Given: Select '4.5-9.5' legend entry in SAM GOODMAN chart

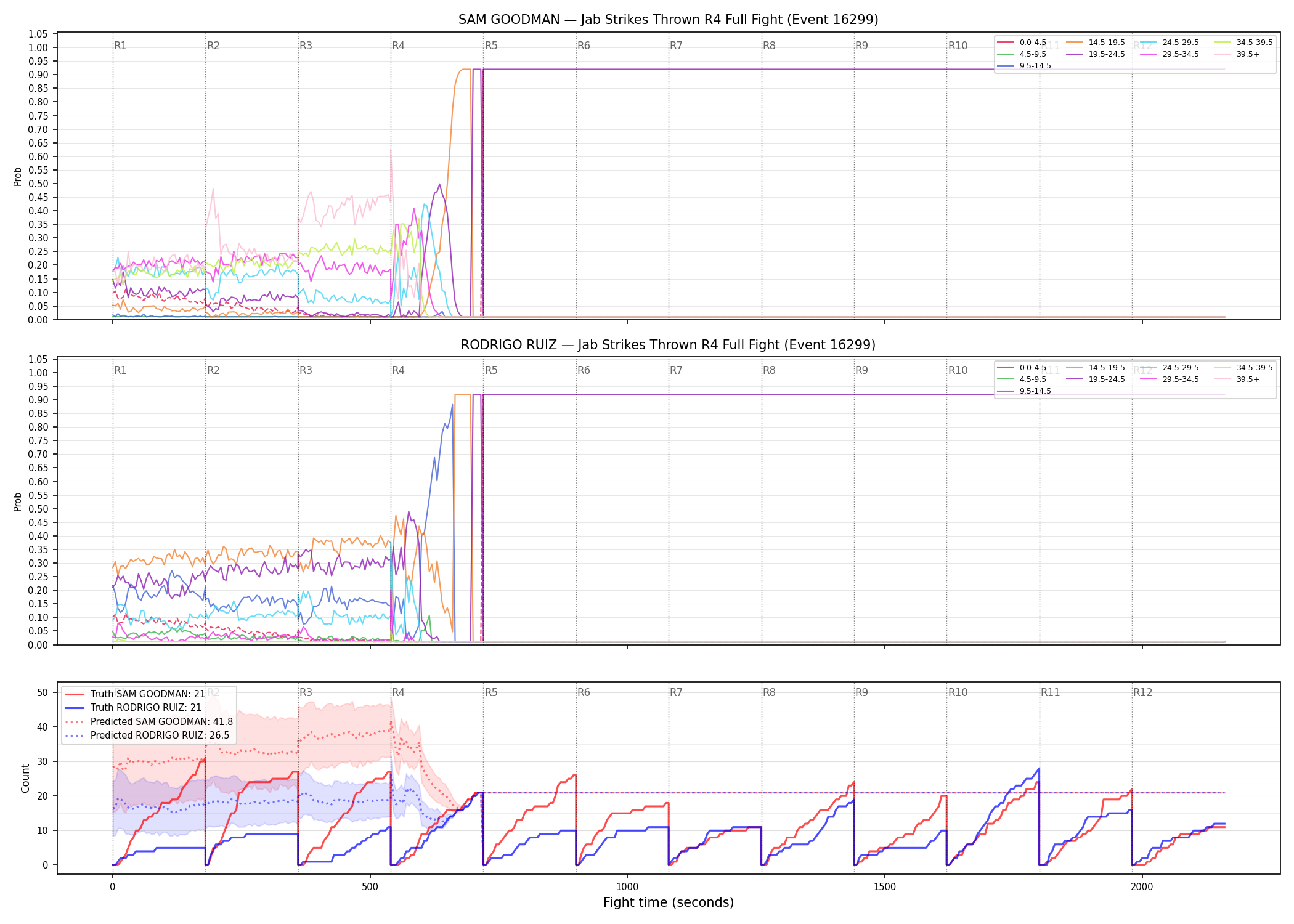Looking at the screenshot, I should [1022, 54].
